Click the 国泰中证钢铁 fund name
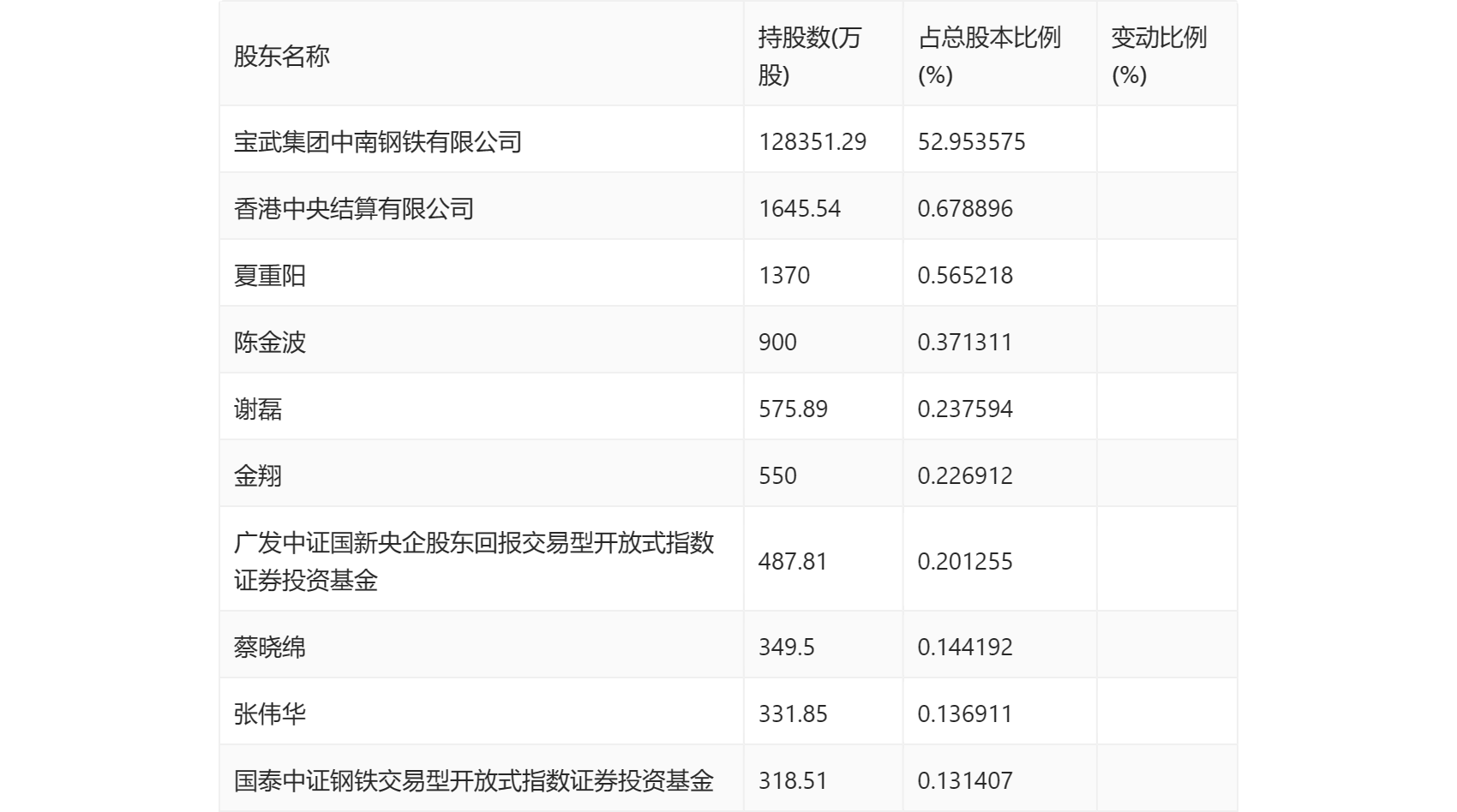The image size is (1457, 812). coord(474,780)
